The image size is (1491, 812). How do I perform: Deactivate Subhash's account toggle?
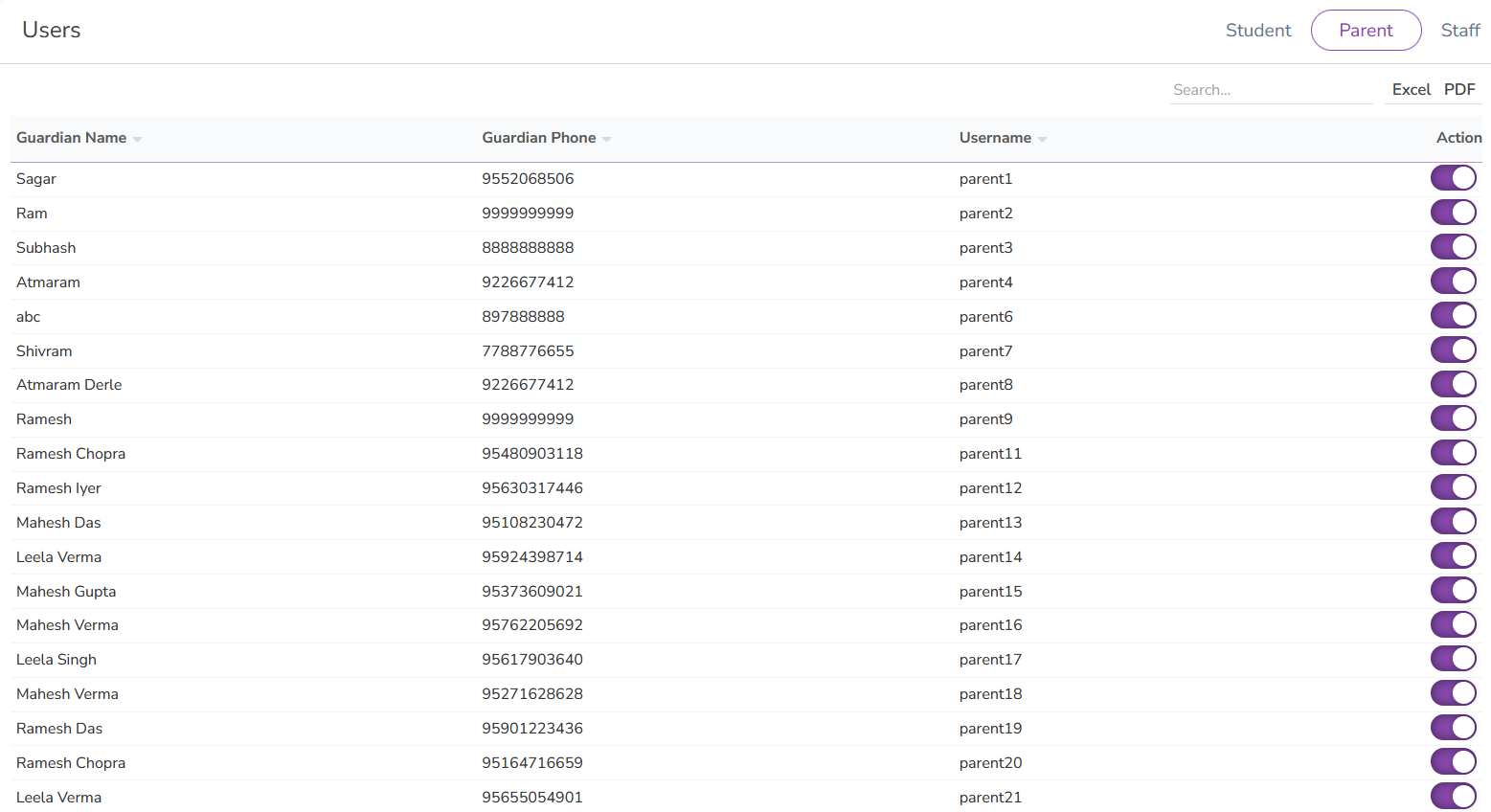(1453, 247)
